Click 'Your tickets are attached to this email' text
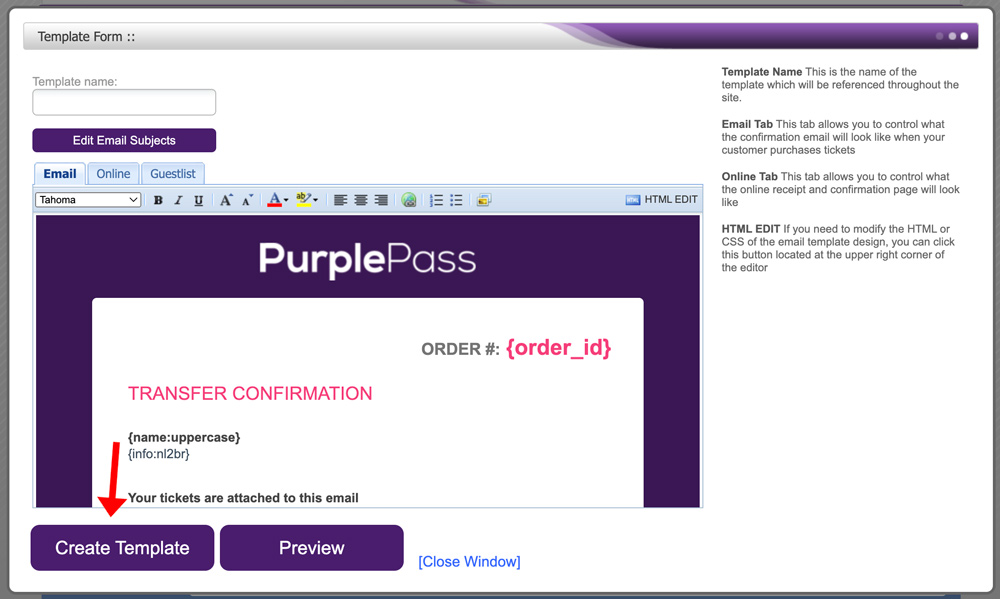Image resolution: width=1000 pixels, height=599 pixels. 243,498
